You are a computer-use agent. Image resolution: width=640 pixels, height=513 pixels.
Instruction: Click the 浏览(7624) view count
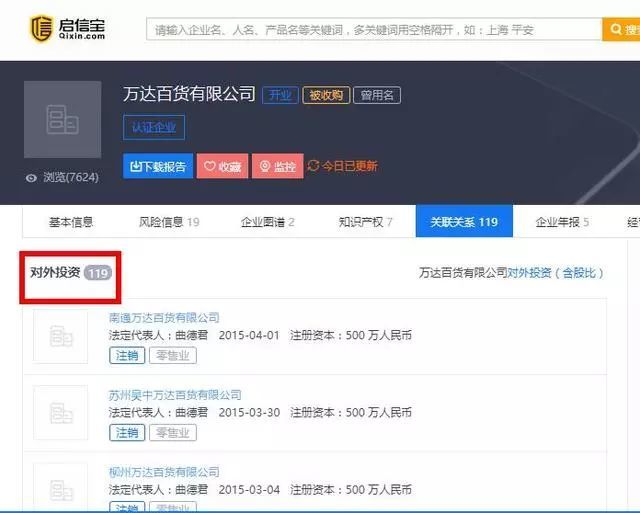(71, 178)
